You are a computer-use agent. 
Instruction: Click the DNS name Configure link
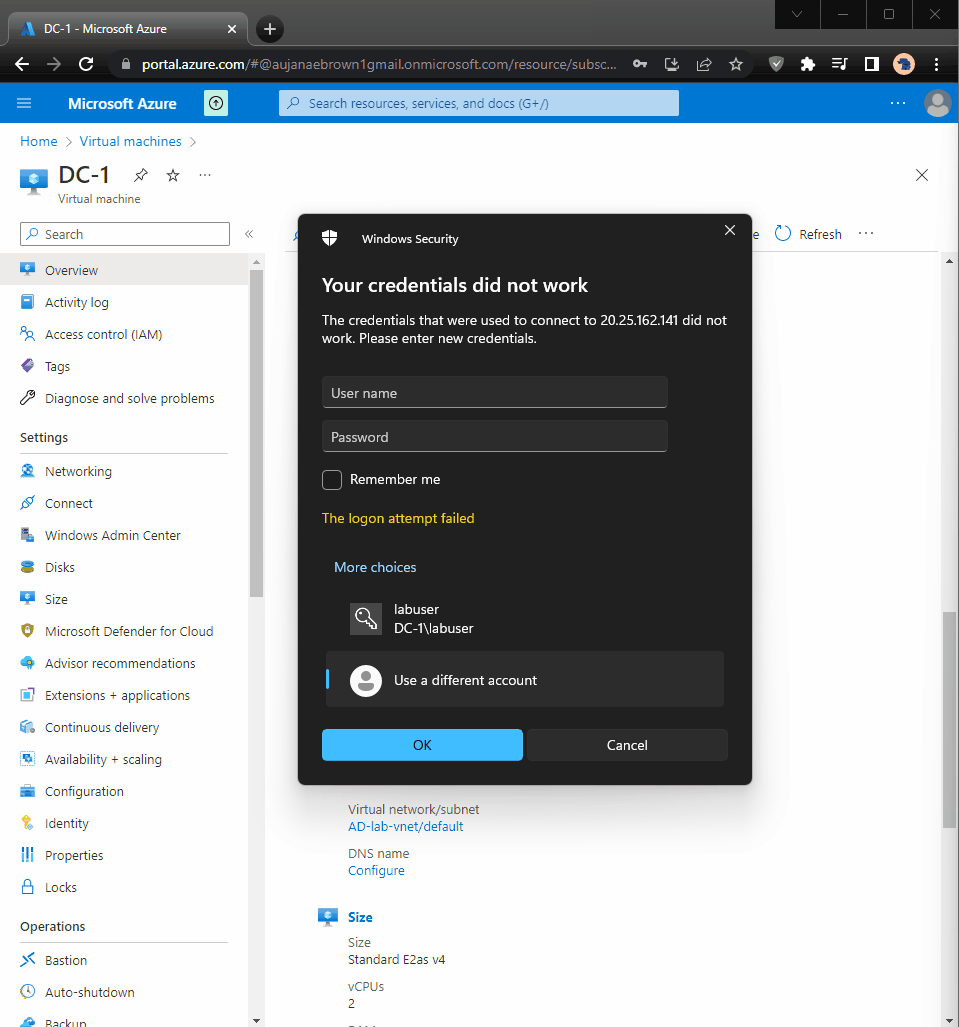(376, 870)
